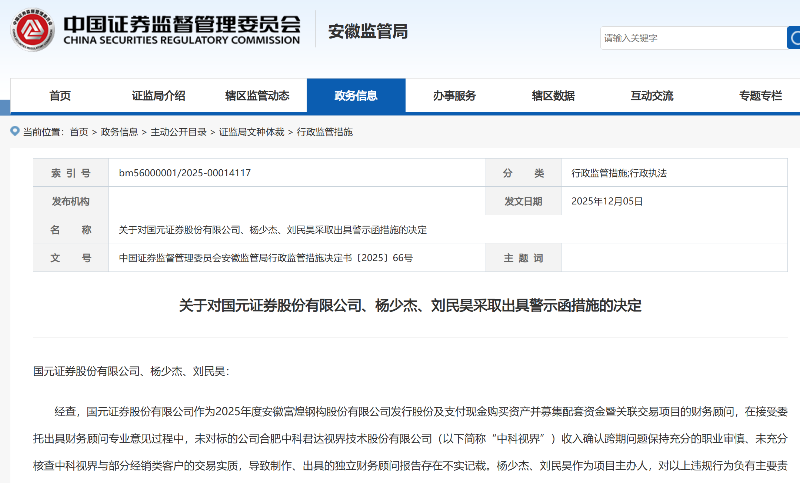Select the document number ending 〔2025〕66号
This screenshot has height=483, width=800.
point(266,258)
